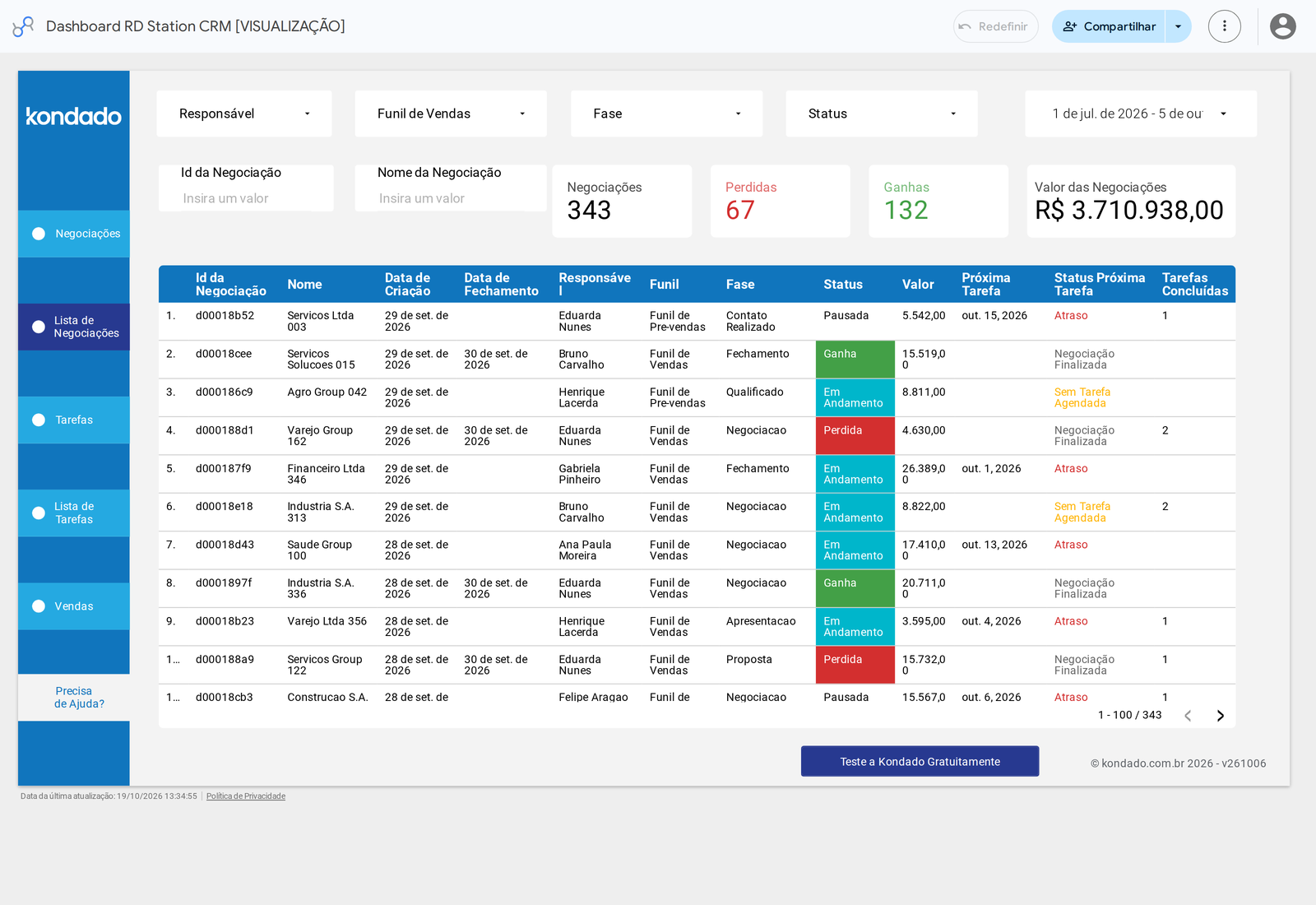Open Lista de Tarefas sidebar page
The width and height of the screenshot is (1316, 905).
pos(74,513)
